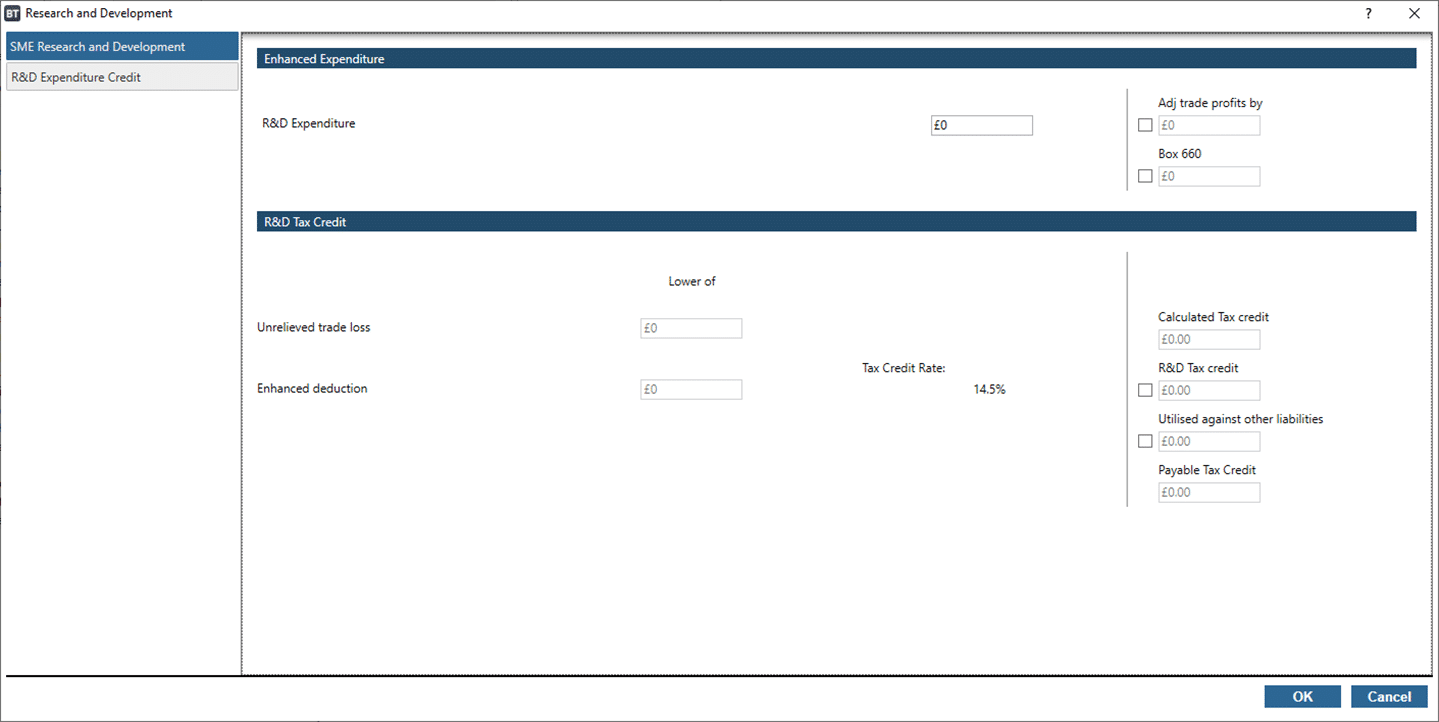Select SME Research and Development tab
This screenshot has height=722, width=1439.
click(122, 47)
